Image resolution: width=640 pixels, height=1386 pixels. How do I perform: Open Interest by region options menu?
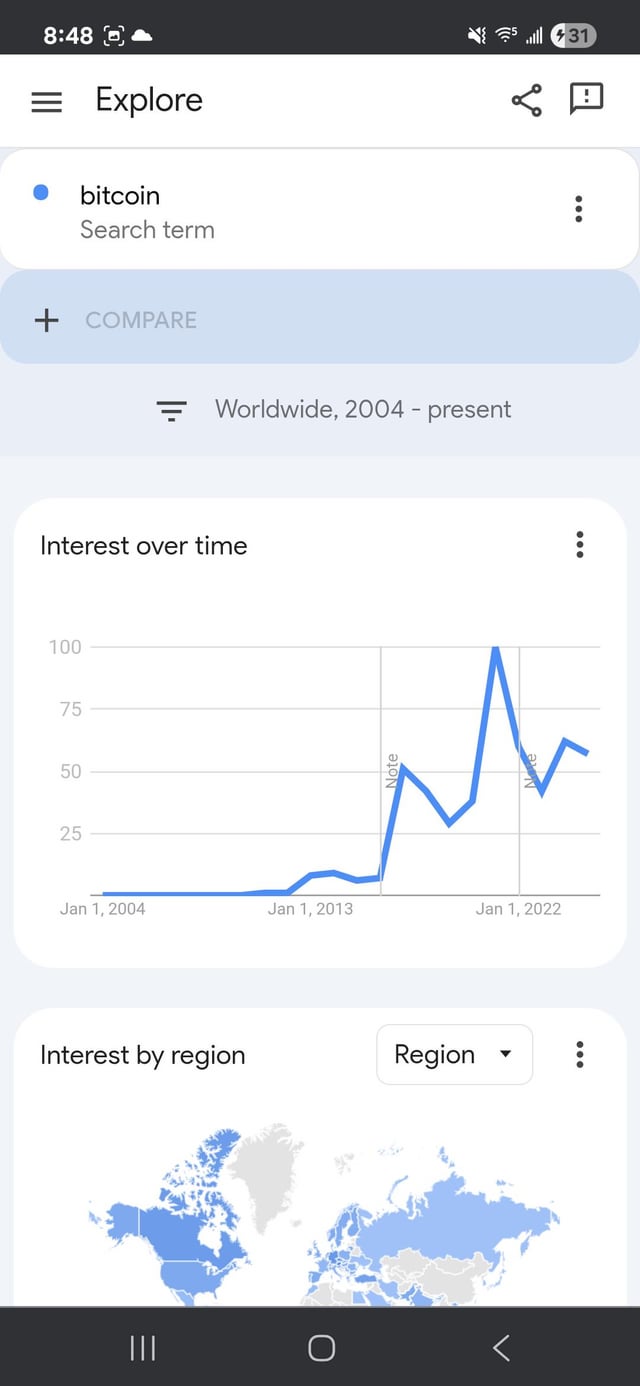[x=579, y=1054]
